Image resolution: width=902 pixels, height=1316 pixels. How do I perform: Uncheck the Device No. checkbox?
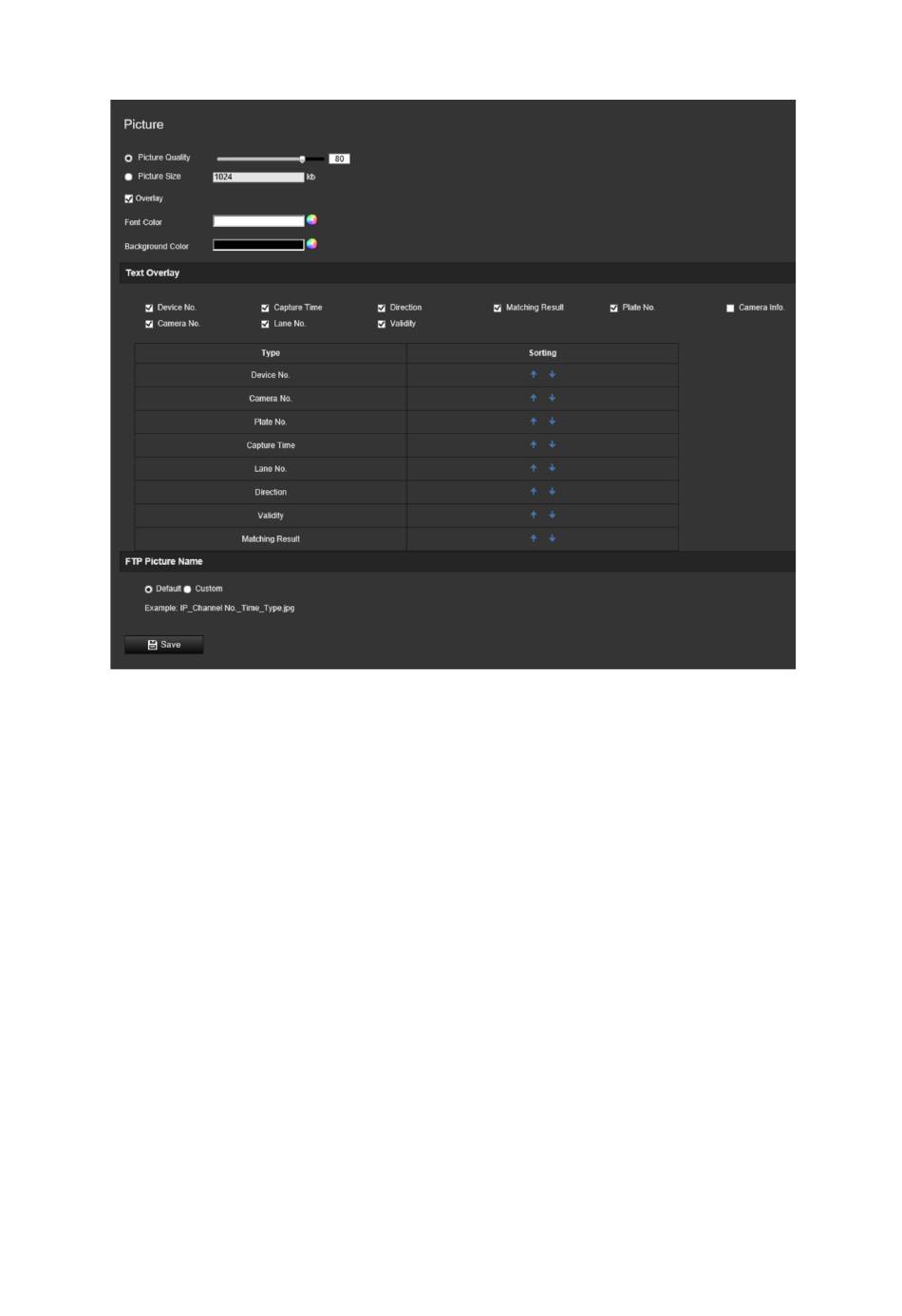tap(149, 309)
